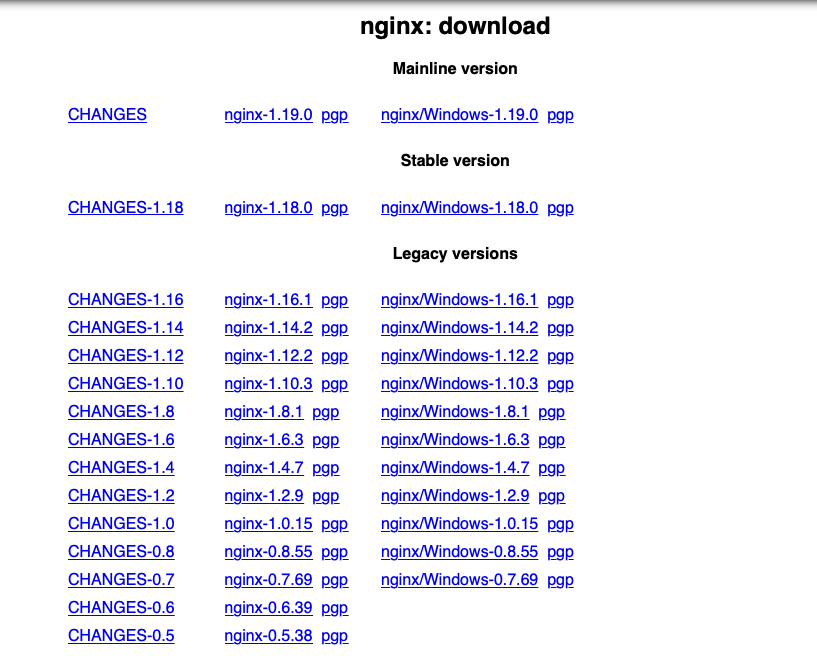Download nginx/Windows-1.4.7
817x666 pixels.
tap(455, 468)
